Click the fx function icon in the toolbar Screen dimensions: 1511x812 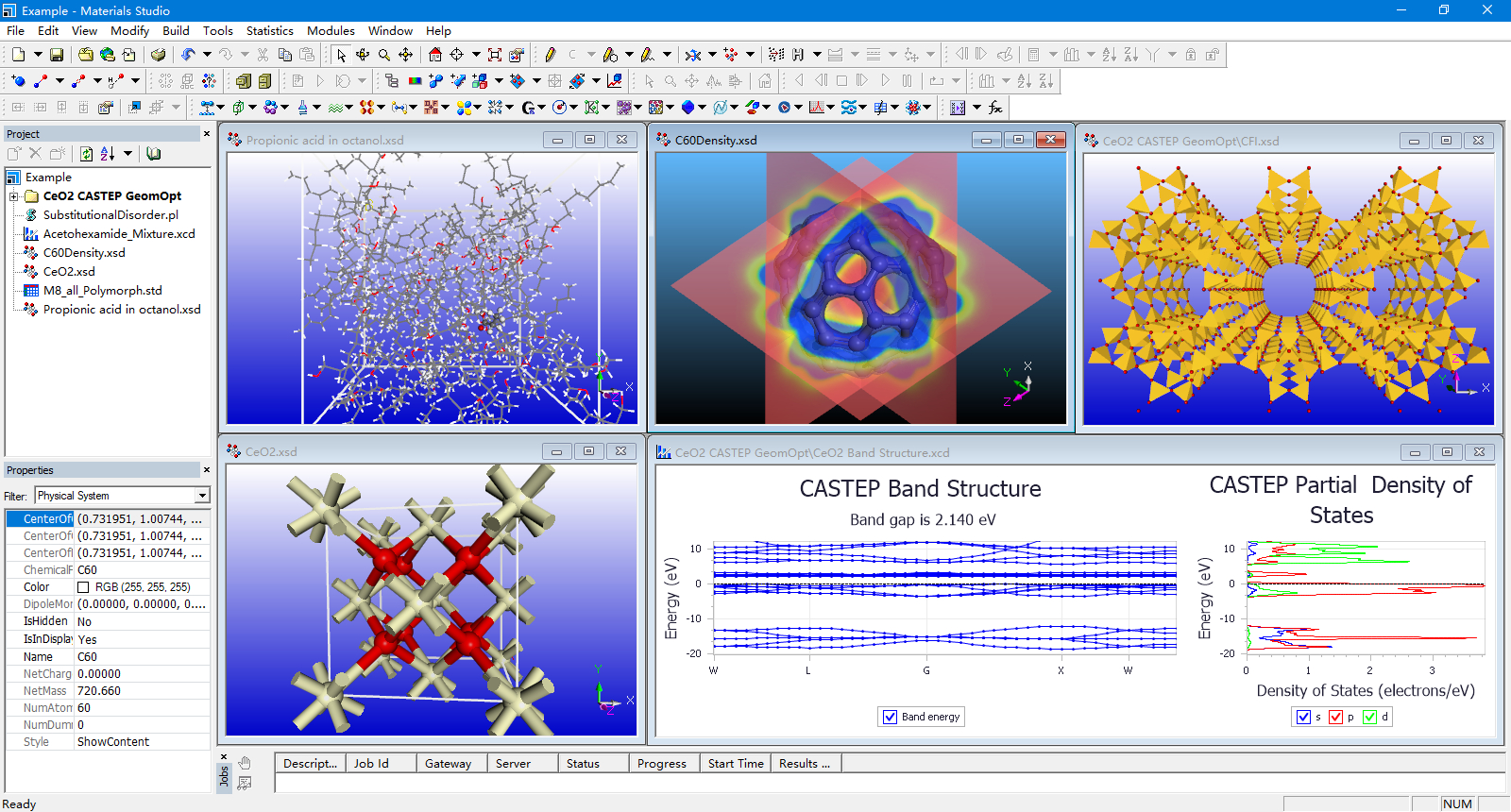(995, 108)
